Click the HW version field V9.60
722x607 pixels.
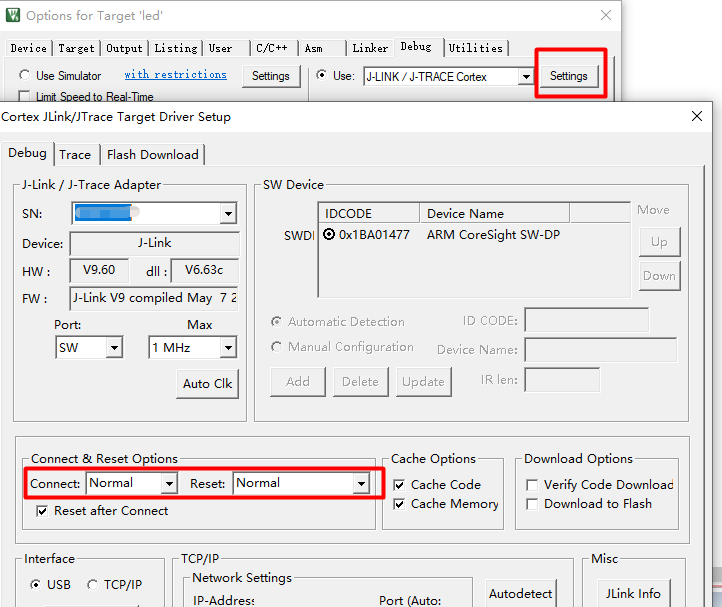(99, 270)
